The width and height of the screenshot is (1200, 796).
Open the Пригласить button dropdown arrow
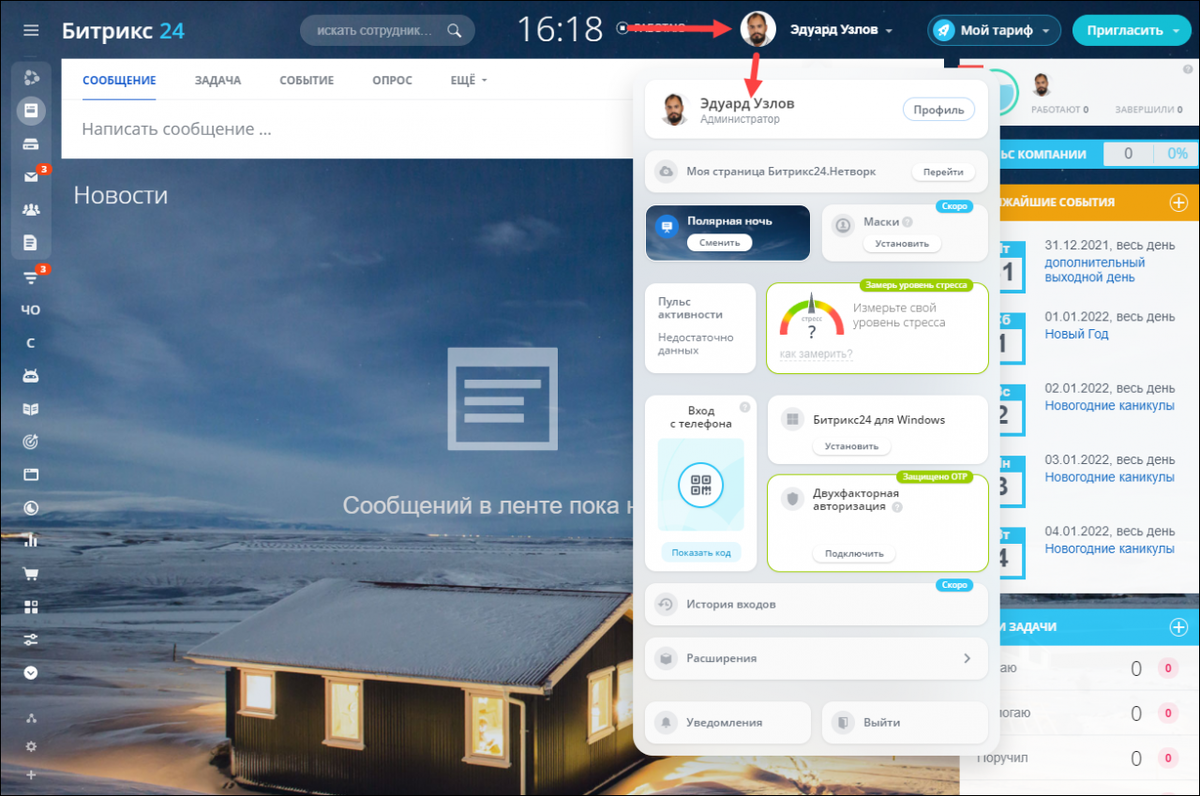tap(1176, 31)
